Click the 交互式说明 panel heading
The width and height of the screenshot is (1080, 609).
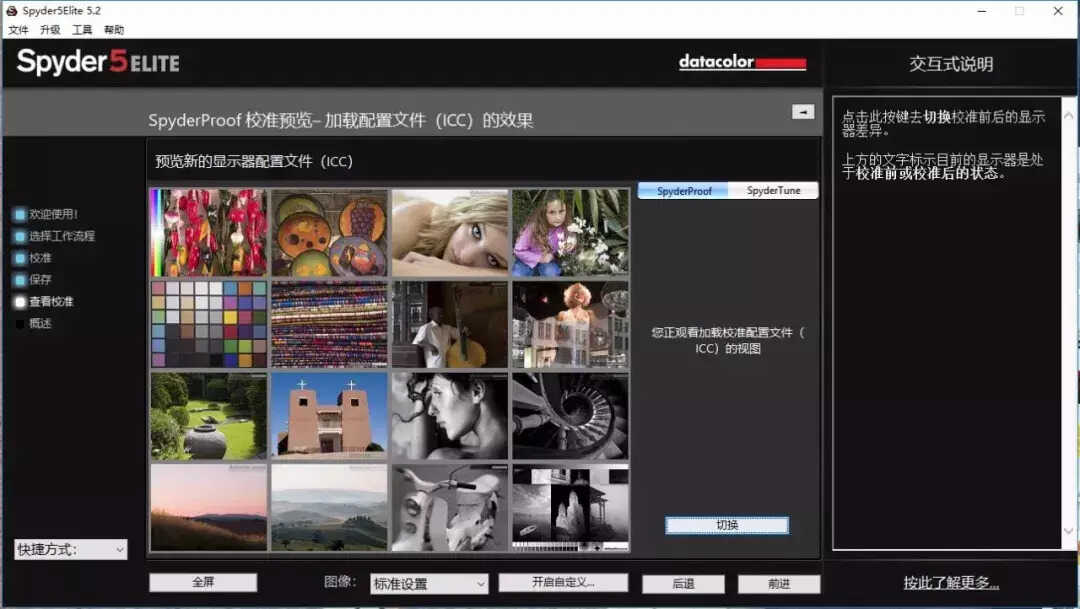pos(951,64)
